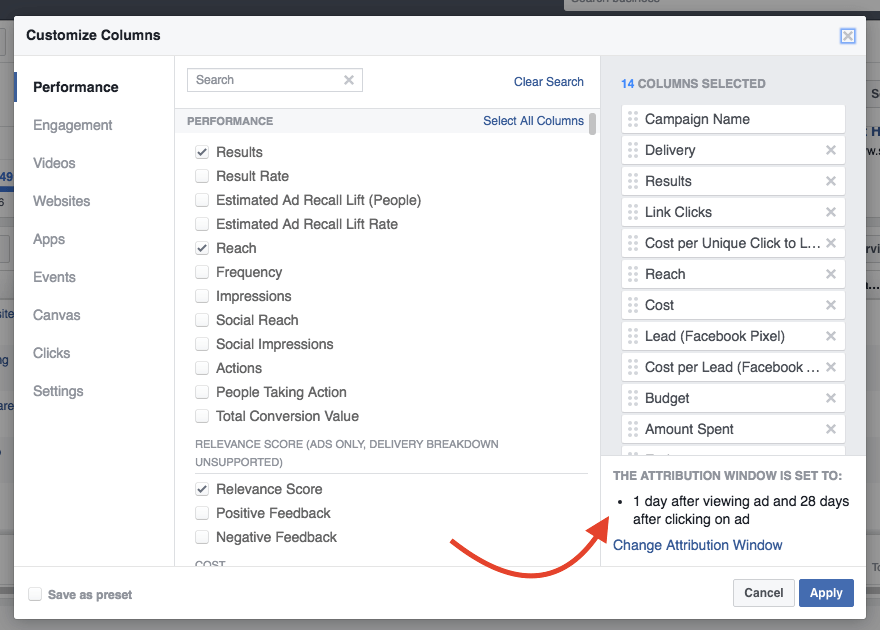Image resolution: width=880 pixels, height=630 pixels.
Task: Grab the Lead (Facebook Pixel) drag handle
Action: click(633, 336)
